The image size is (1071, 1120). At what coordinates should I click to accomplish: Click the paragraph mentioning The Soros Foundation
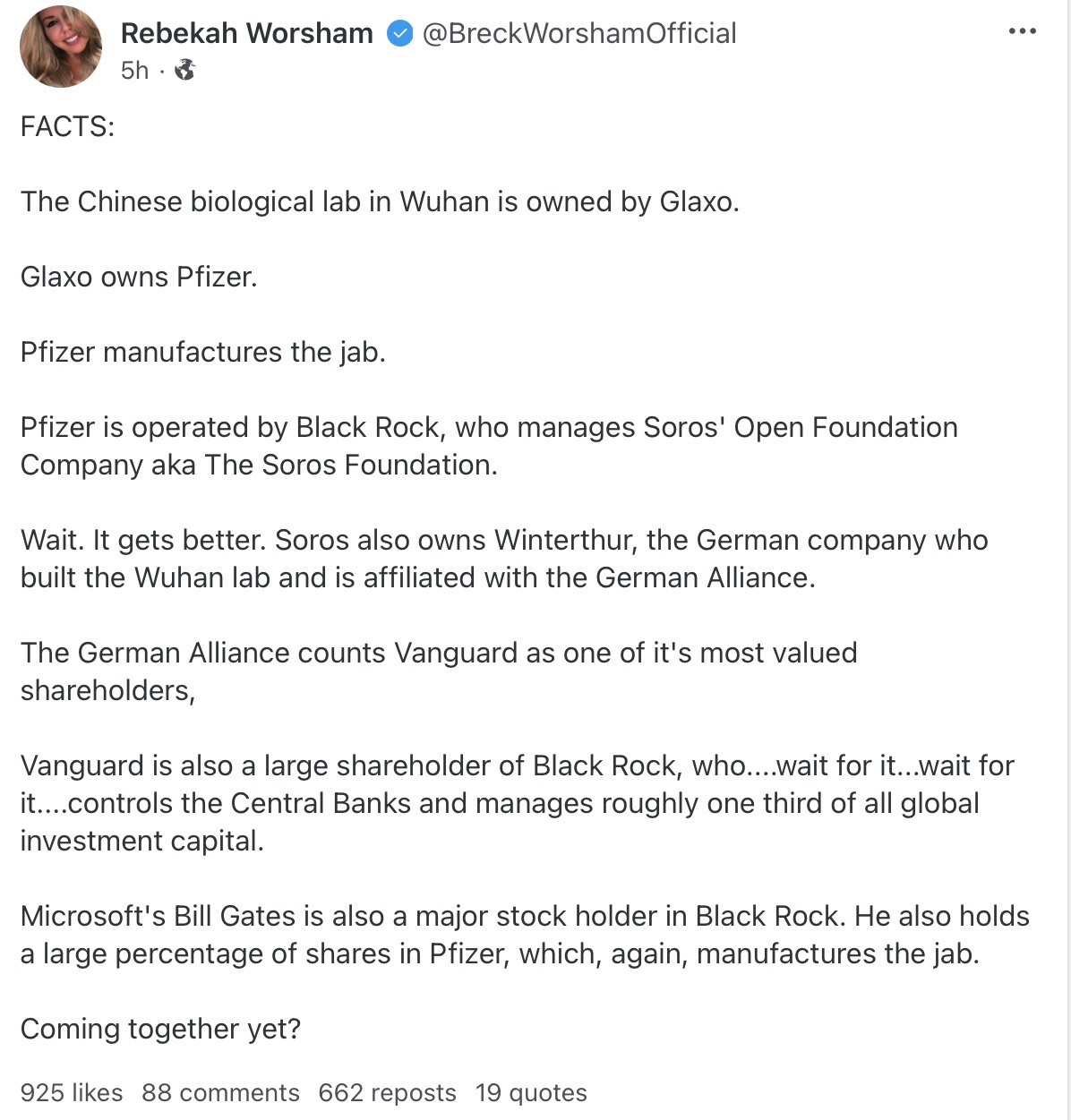489,446
